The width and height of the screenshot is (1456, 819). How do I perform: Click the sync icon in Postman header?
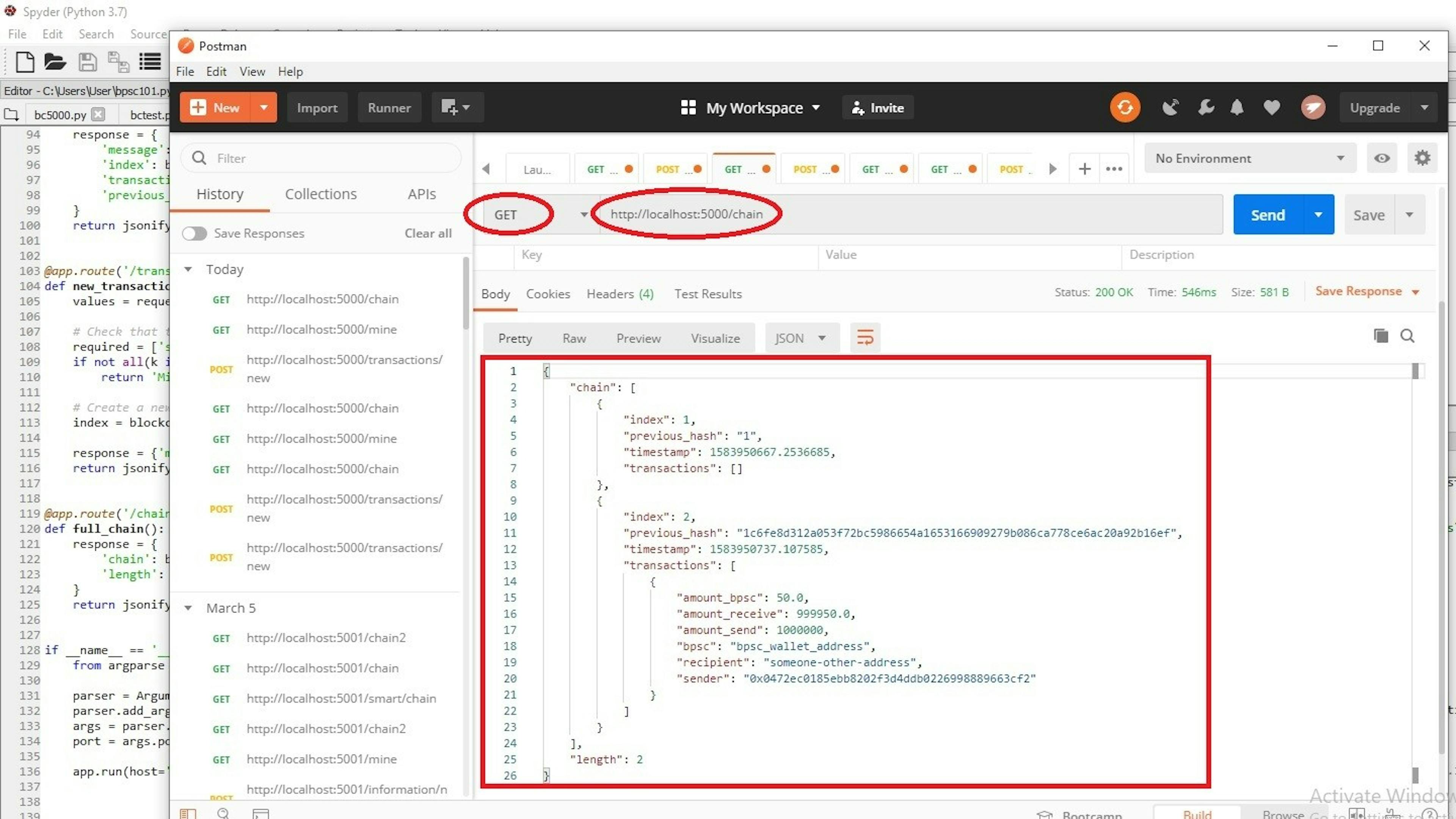point(1125,107)
